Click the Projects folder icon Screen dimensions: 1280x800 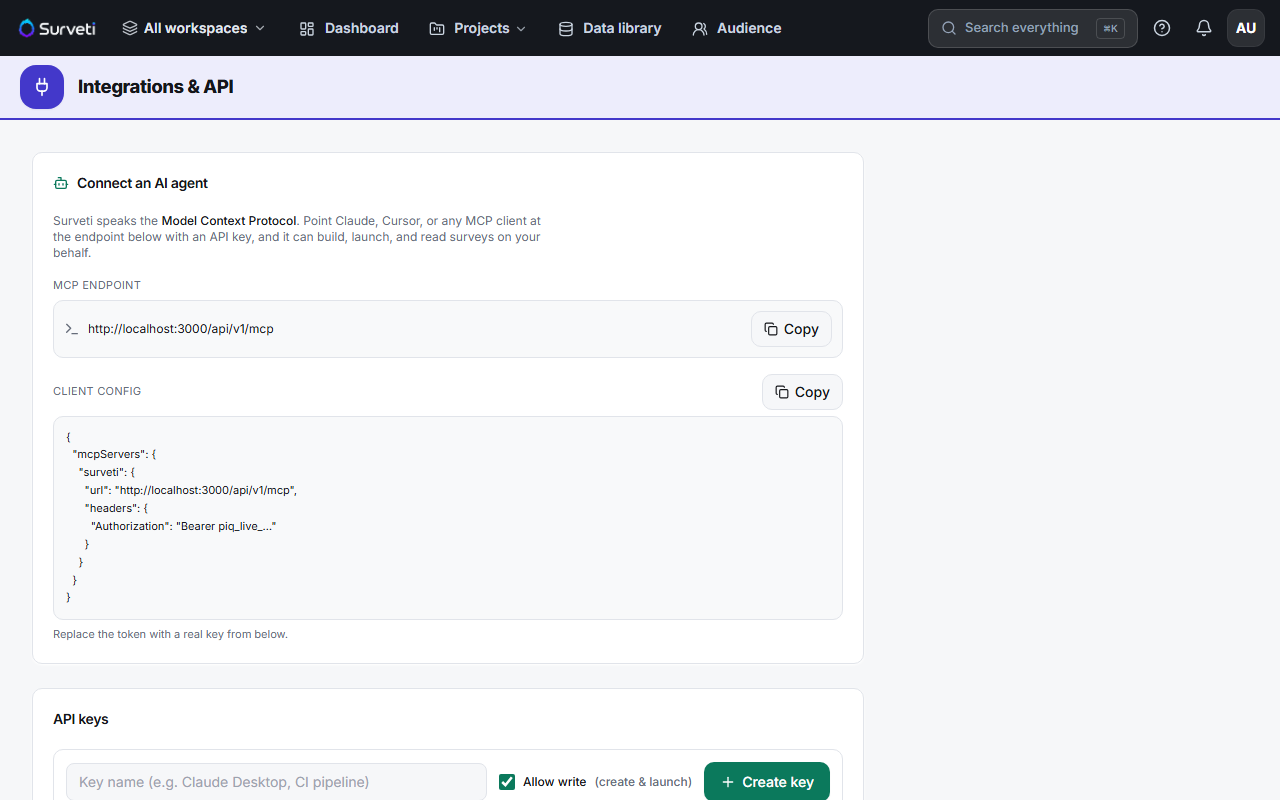[437, 29]
